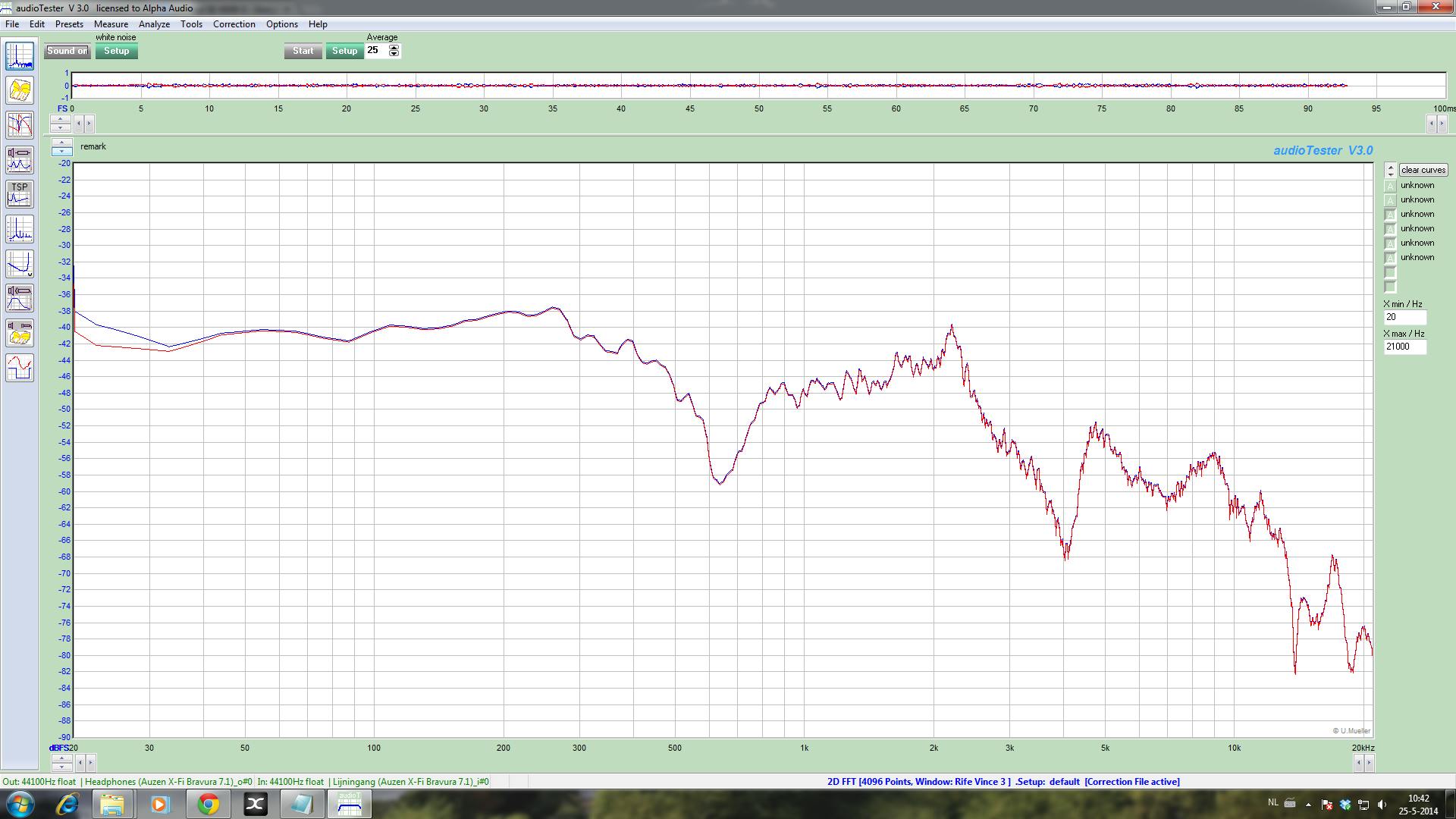Toggle the empty seventh curve slot
This screenshot has width=1456, height=819.
pyautogui.click(x=1390, y=272)
